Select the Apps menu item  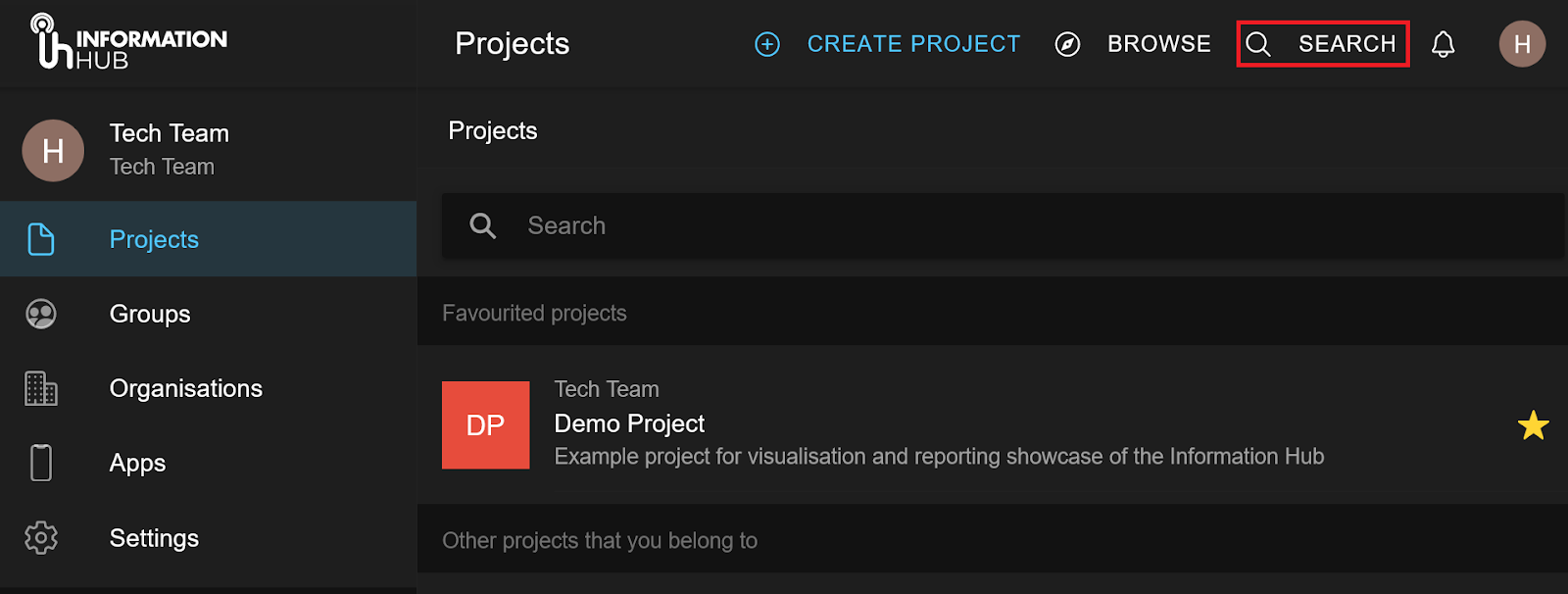coord(137,463)
